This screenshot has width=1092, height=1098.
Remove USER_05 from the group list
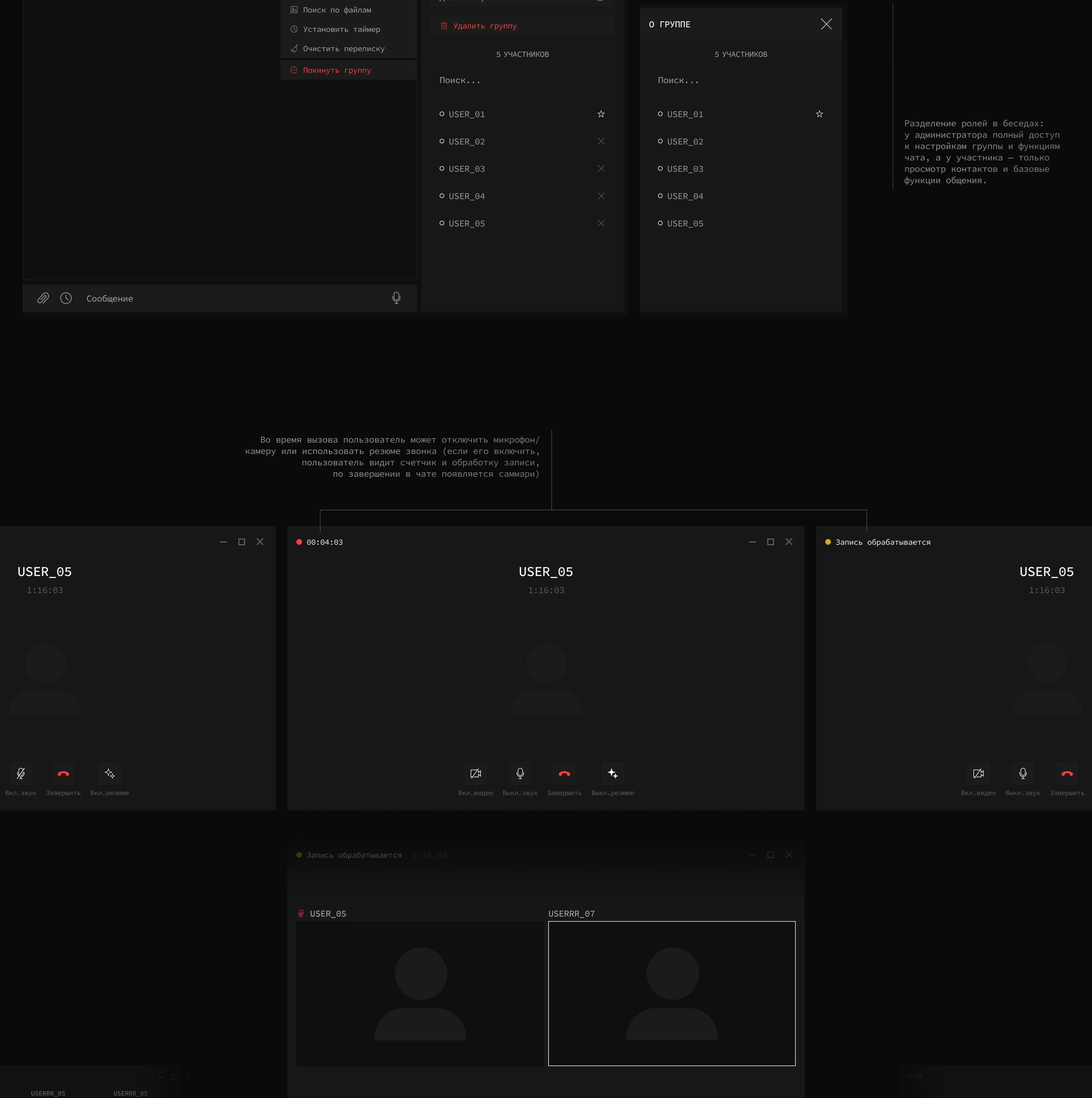601,223
